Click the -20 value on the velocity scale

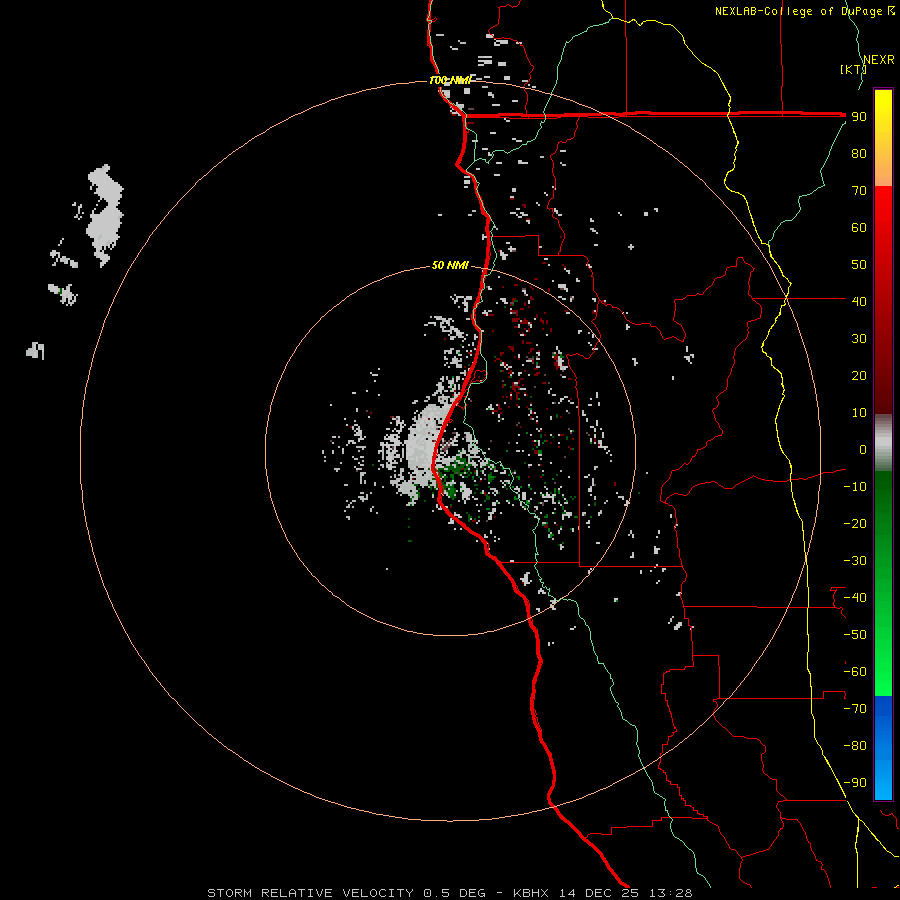click(x=855, y=523)
